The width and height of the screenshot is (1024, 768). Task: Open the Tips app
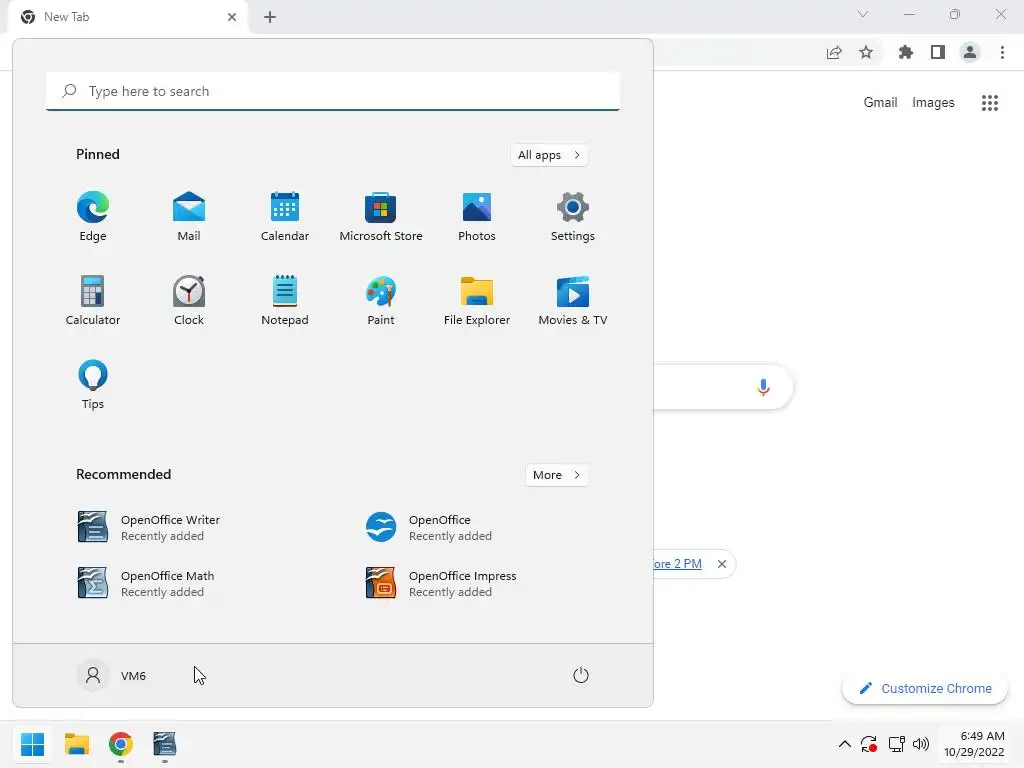point(93,385)
